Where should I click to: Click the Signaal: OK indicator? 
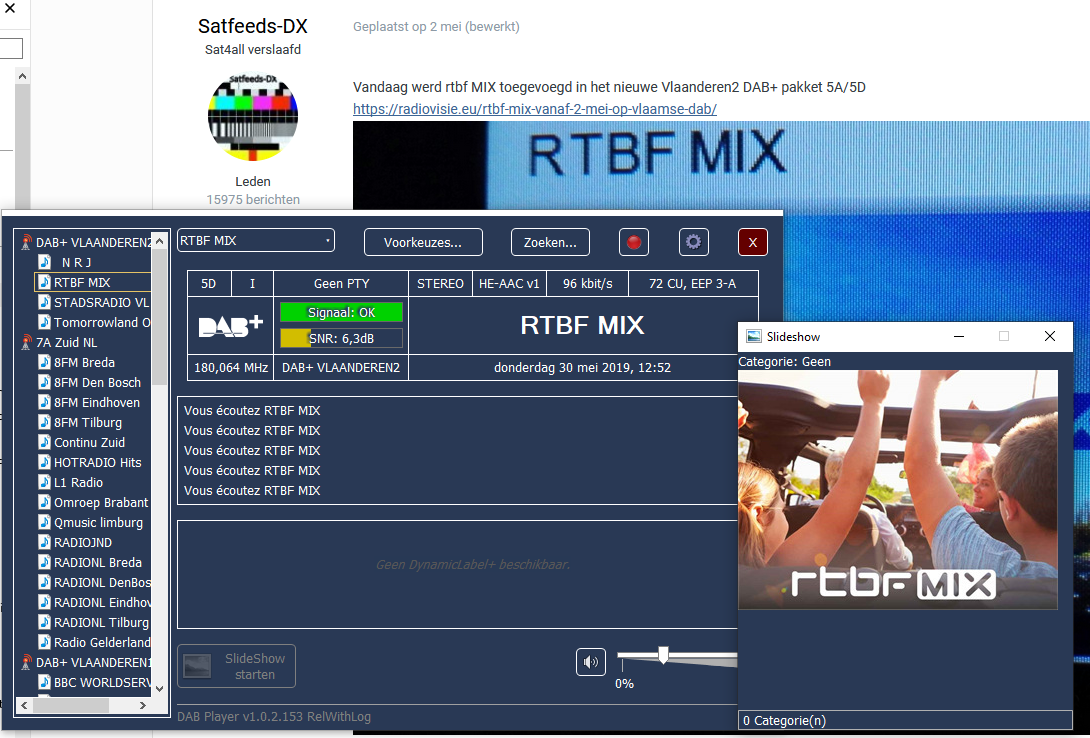[341, 313]
